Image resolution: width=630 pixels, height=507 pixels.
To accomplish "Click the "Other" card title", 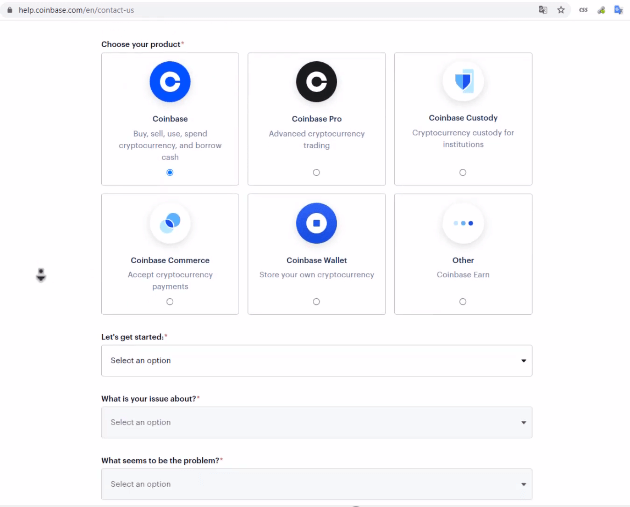I will [463, 260].
